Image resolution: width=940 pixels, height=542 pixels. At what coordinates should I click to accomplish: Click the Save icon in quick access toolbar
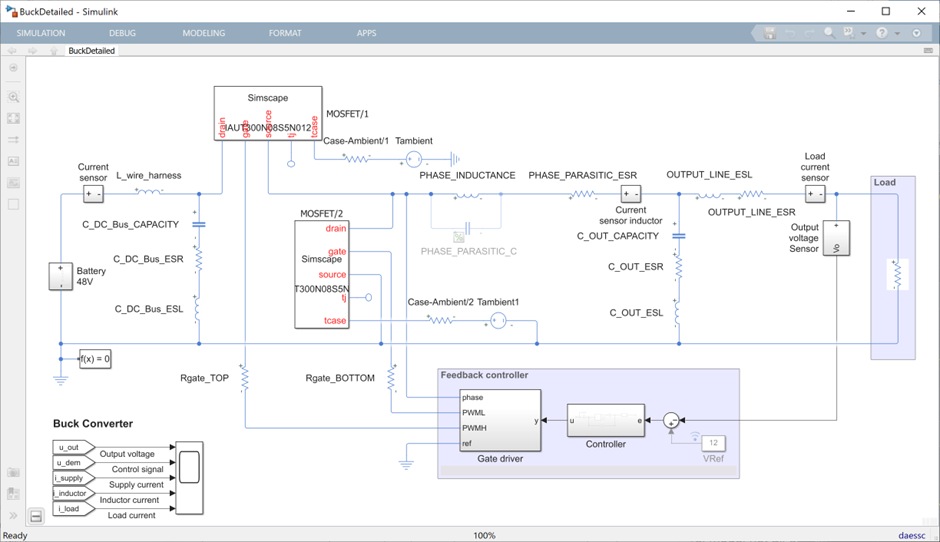770,33
